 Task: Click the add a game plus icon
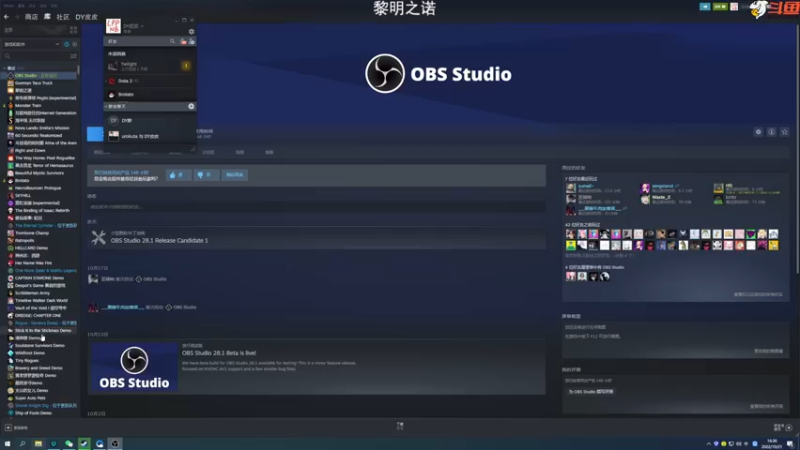8,428
